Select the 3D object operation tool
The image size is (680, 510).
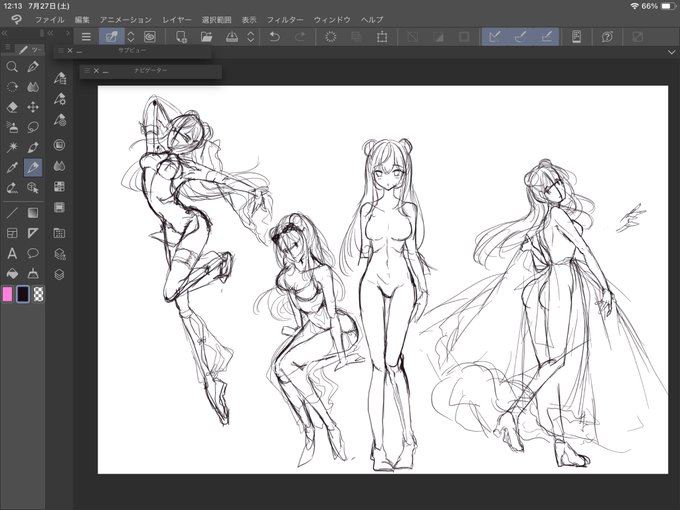(33, 188)
